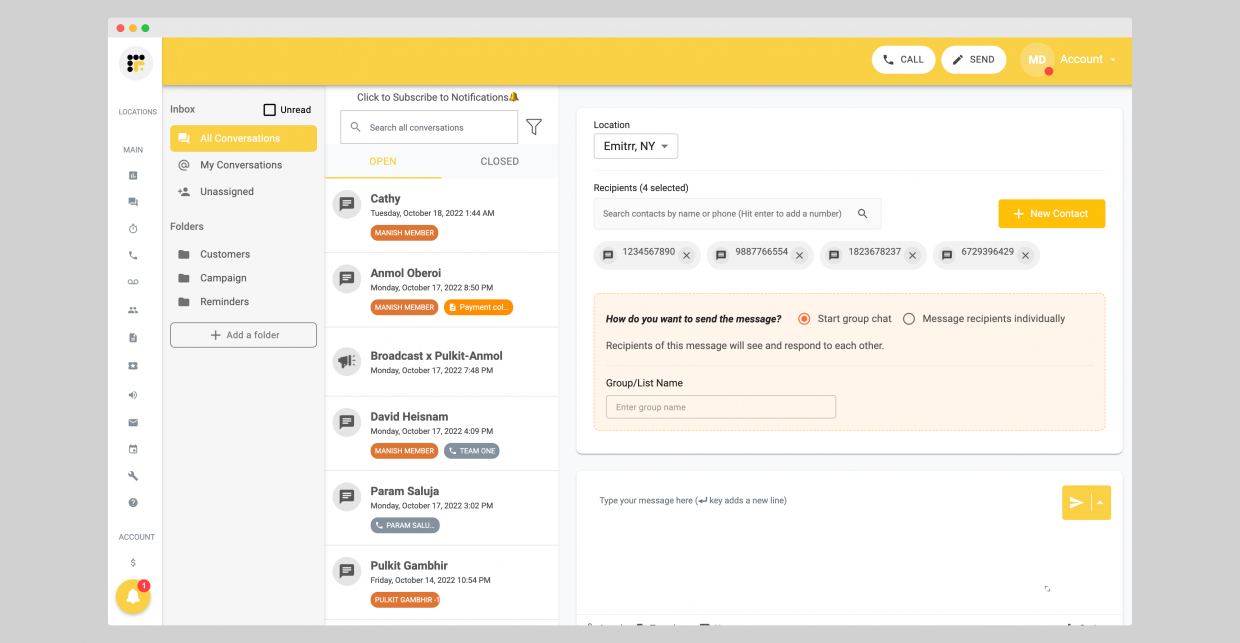1240x643 pixels.
Task: Click the Enter group name field
Action: pos(720,407)
